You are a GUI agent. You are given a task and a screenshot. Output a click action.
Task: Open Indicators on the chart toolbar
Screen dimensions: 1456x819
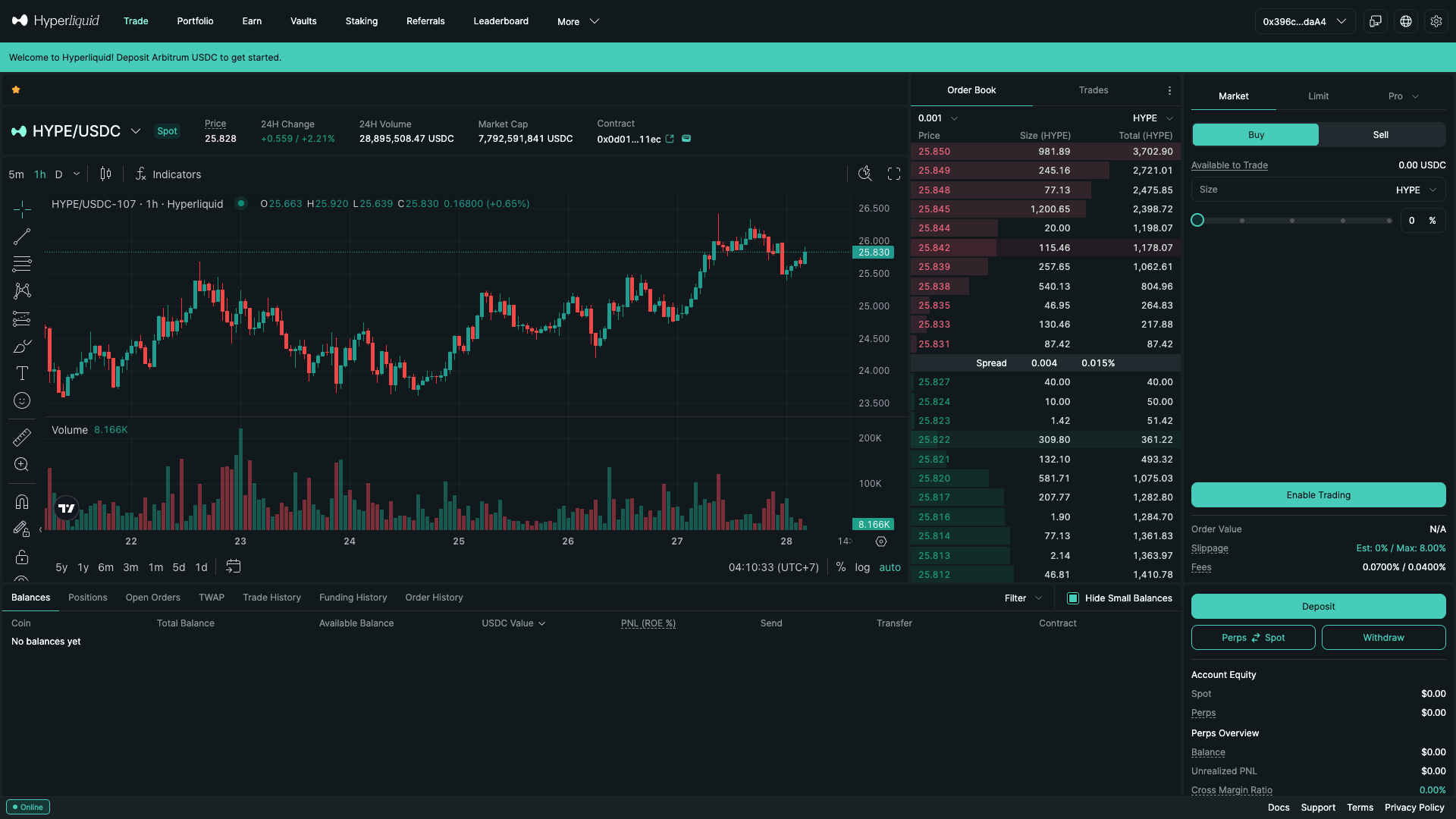pos(168,174)
